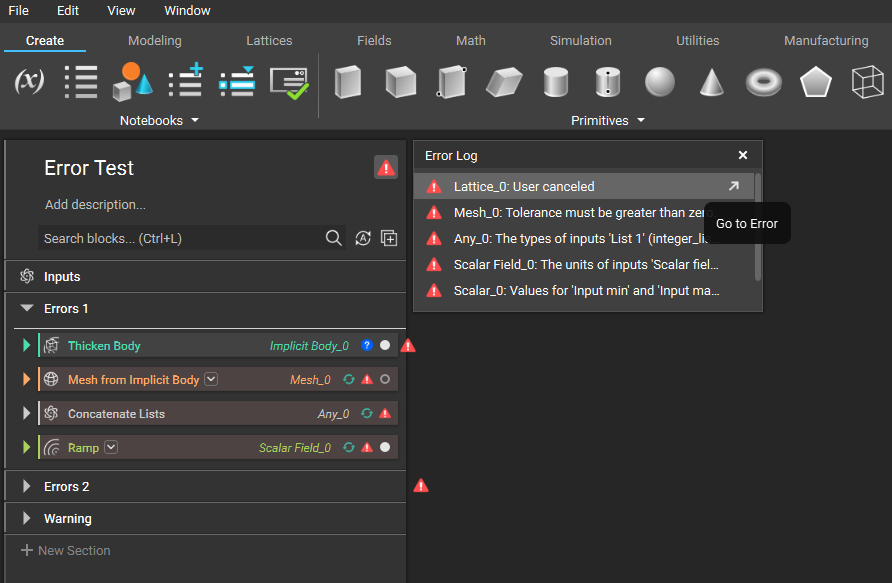The height and width of the screenshot is (583, 892).
Task: Expand the Ramp block
Action: coord(26,448)
